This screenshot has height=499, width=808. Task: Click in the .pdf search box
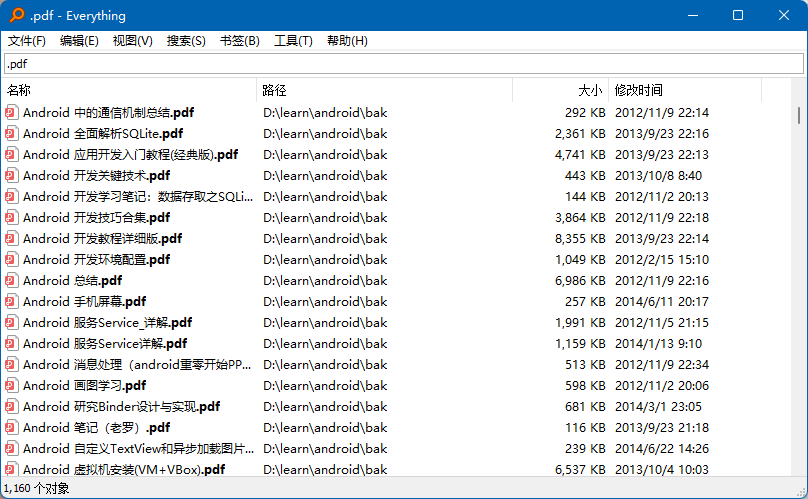point(404,64)
